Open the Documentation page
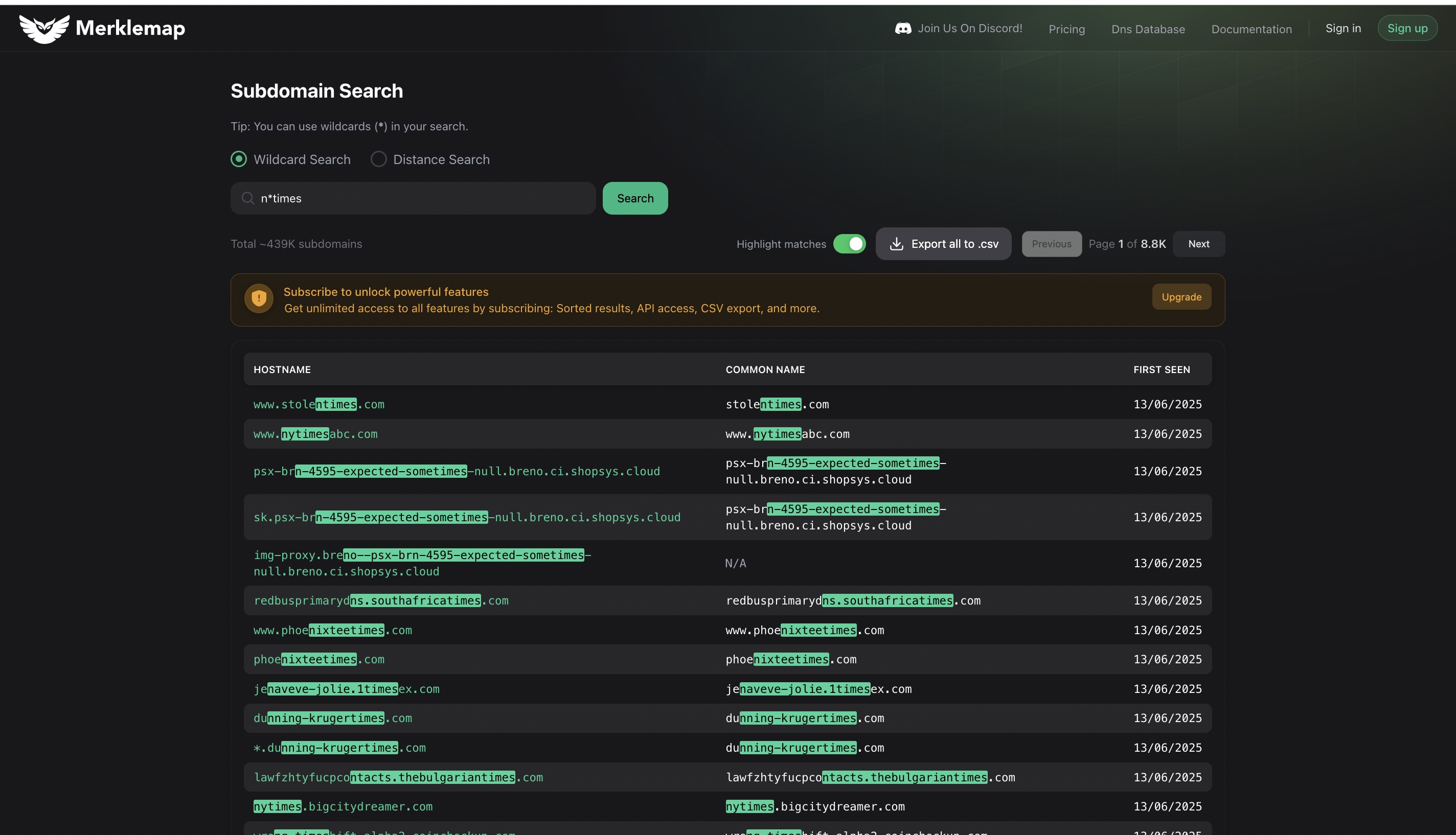1456x835 pixels. point(1251,29)
